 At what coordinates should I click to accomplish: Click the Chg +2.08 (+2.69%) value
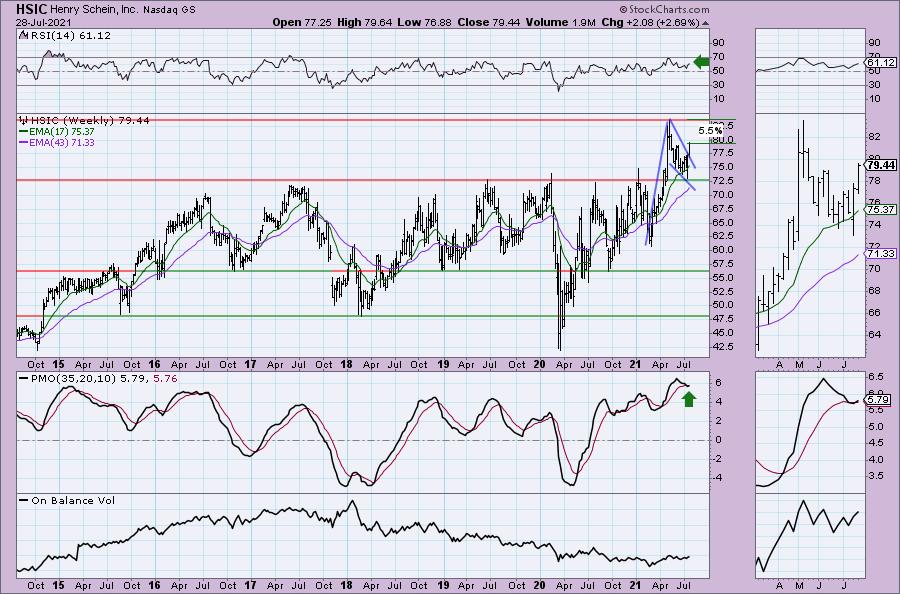click(x=651, y=22)
